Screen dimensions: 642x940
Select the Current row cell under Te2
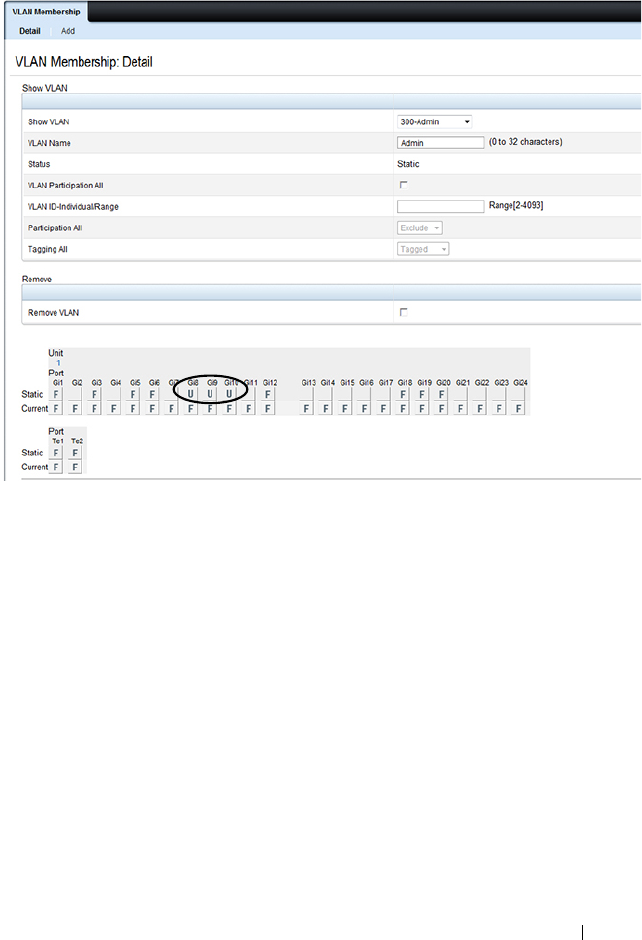[75, 467]
